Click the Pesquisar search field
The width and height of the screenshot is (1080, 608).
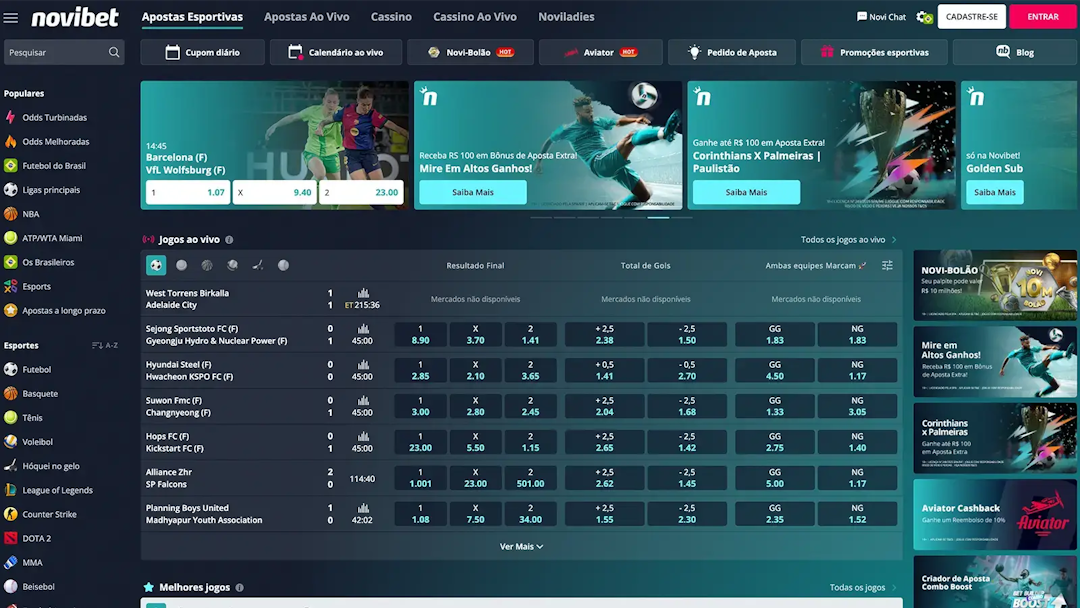[x=64, y=52]
